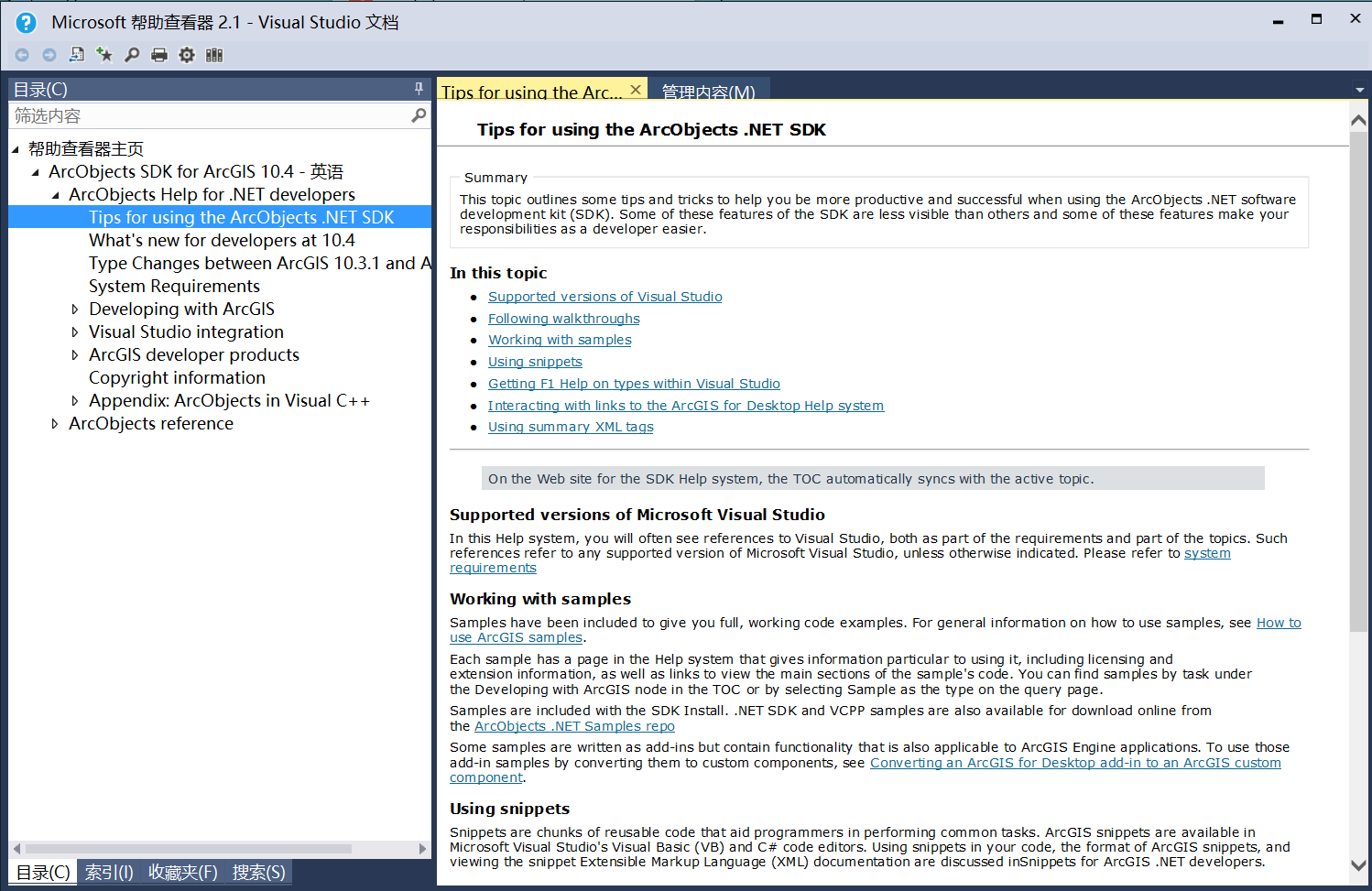Open the Using summary XML tags link
Image resolution: width=1372 pixels, height=891 pixels.
571,427
